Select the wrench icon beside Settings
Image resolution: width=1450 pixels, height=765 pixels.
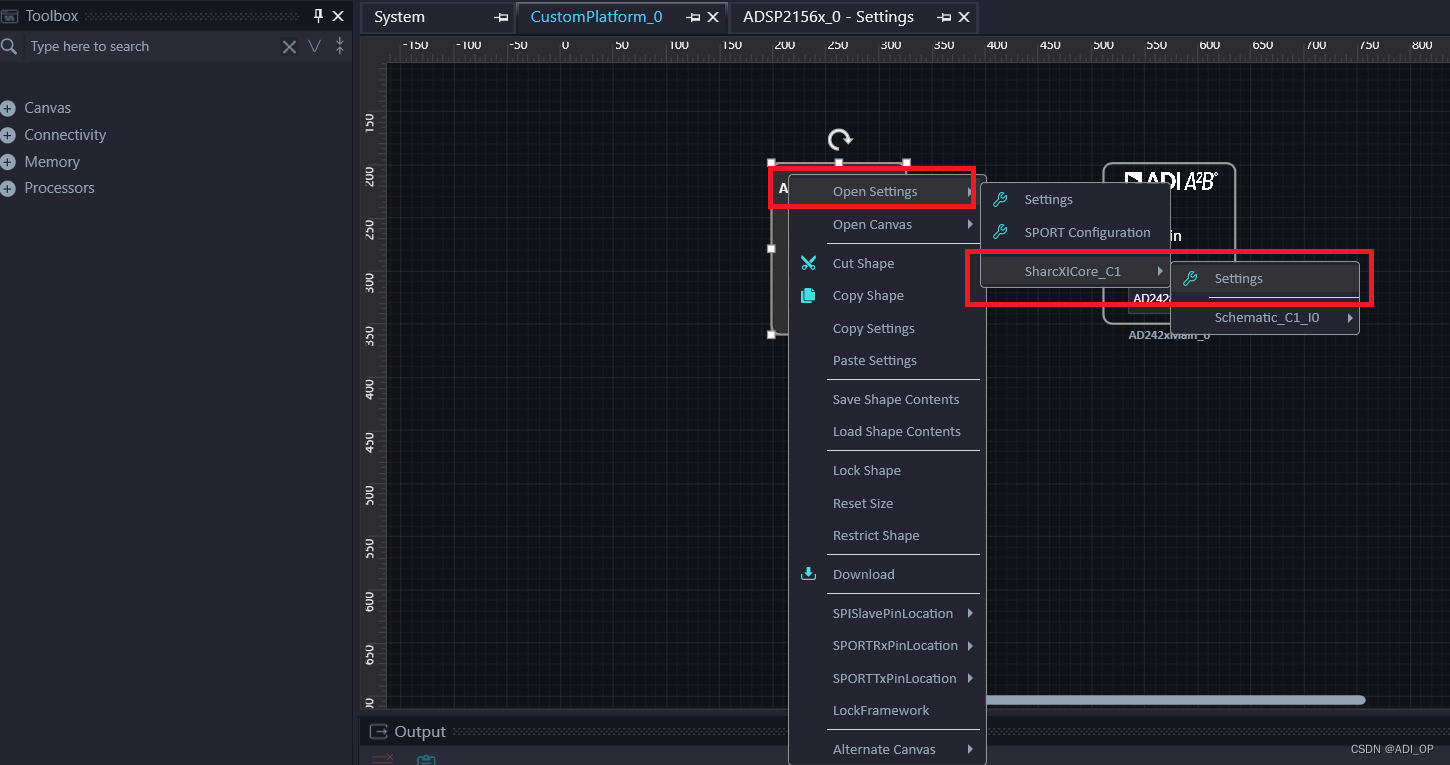(x=998, y=199)
